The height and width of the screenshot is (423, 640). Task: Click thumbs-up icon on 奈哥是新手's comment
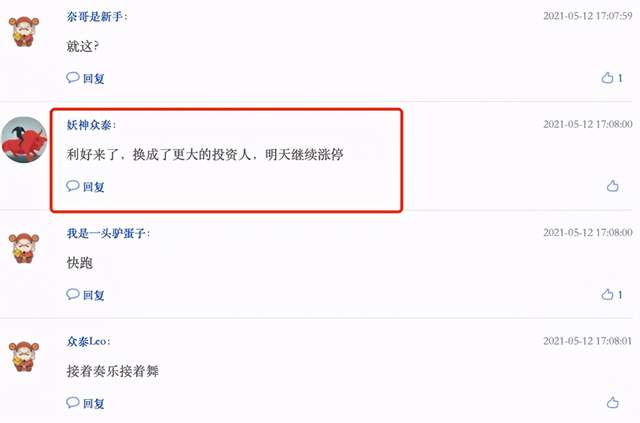607,78
